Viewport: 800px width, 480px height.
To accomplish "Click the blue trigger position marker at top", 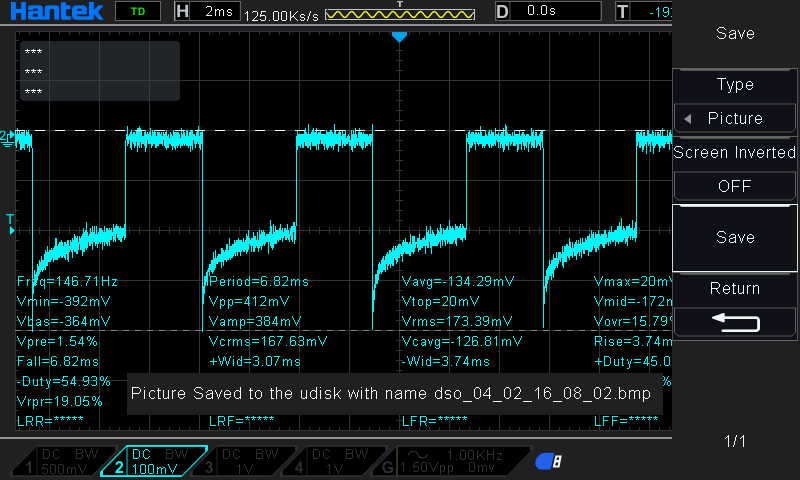I will click(399, 37).
